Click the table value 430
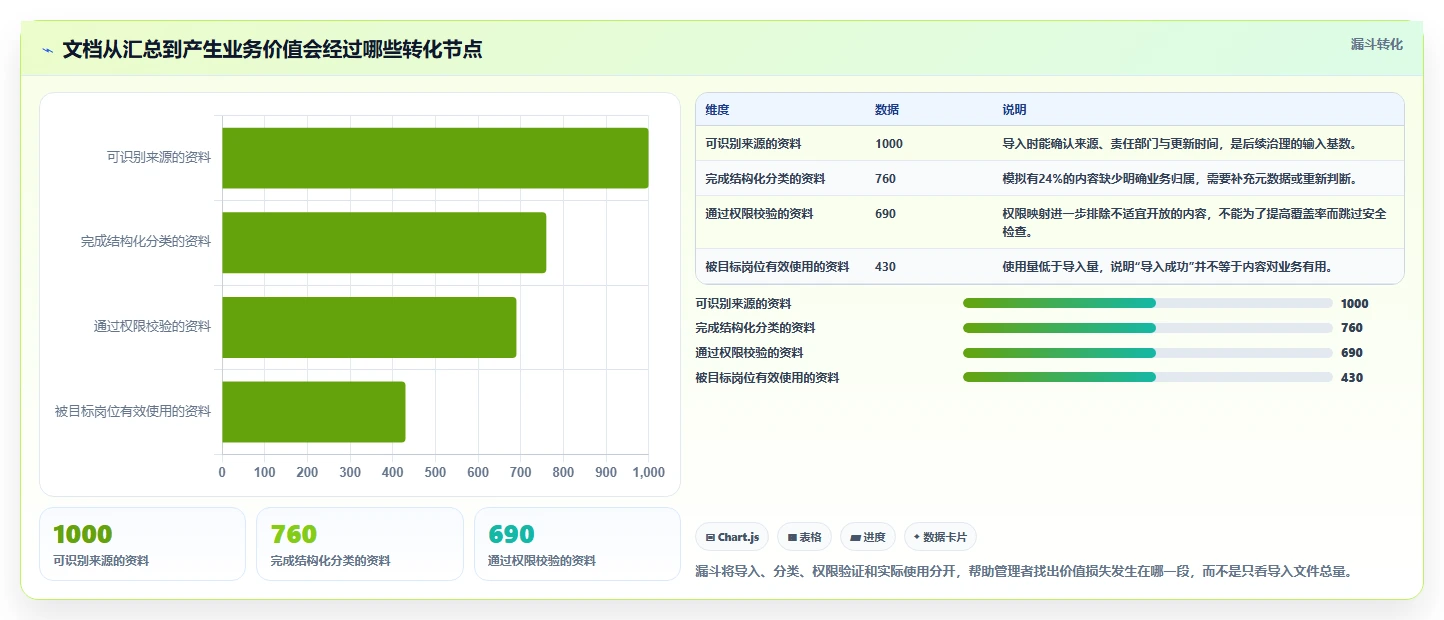 [x=886, y=267]
